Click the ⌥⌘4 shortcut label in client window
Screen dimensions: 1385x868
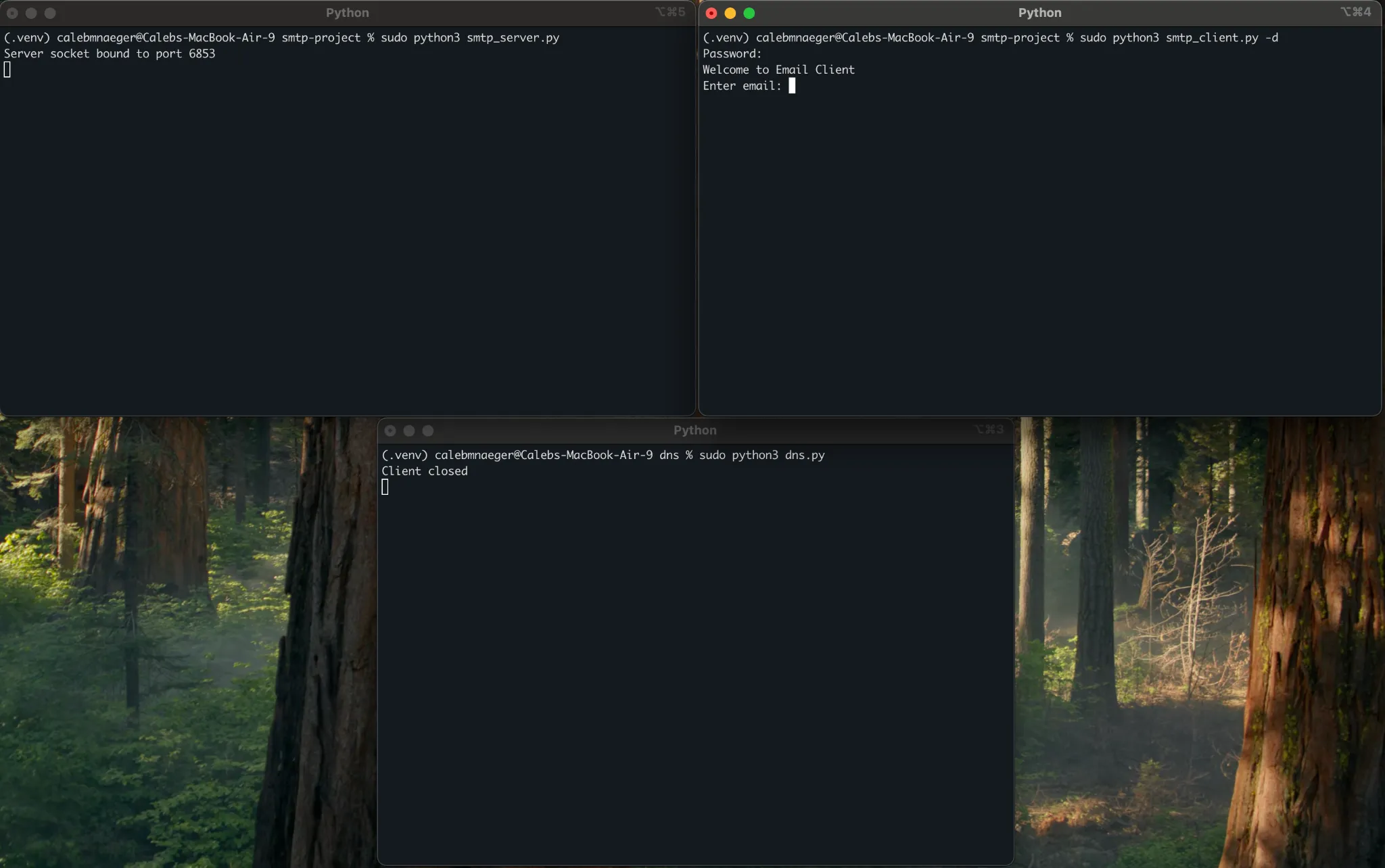(1356, 12)
